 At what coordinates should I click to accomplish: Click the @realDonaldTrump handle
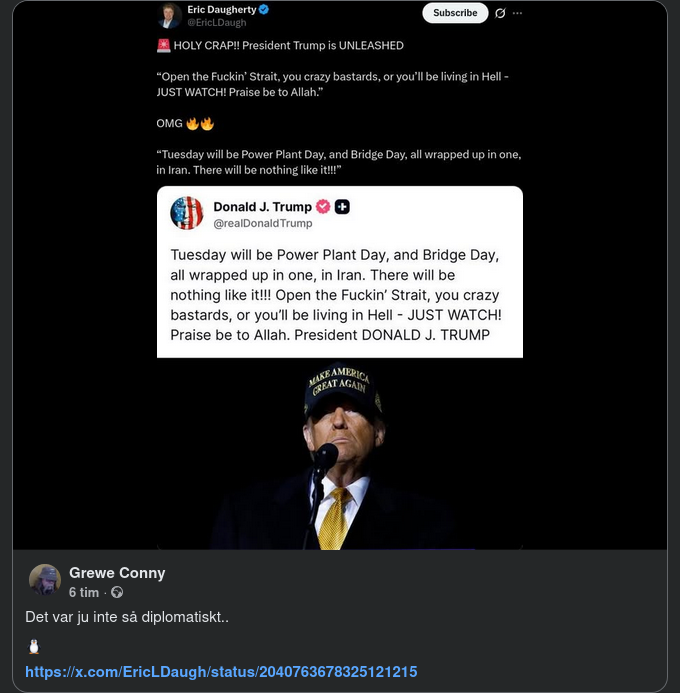coord(262,223)
